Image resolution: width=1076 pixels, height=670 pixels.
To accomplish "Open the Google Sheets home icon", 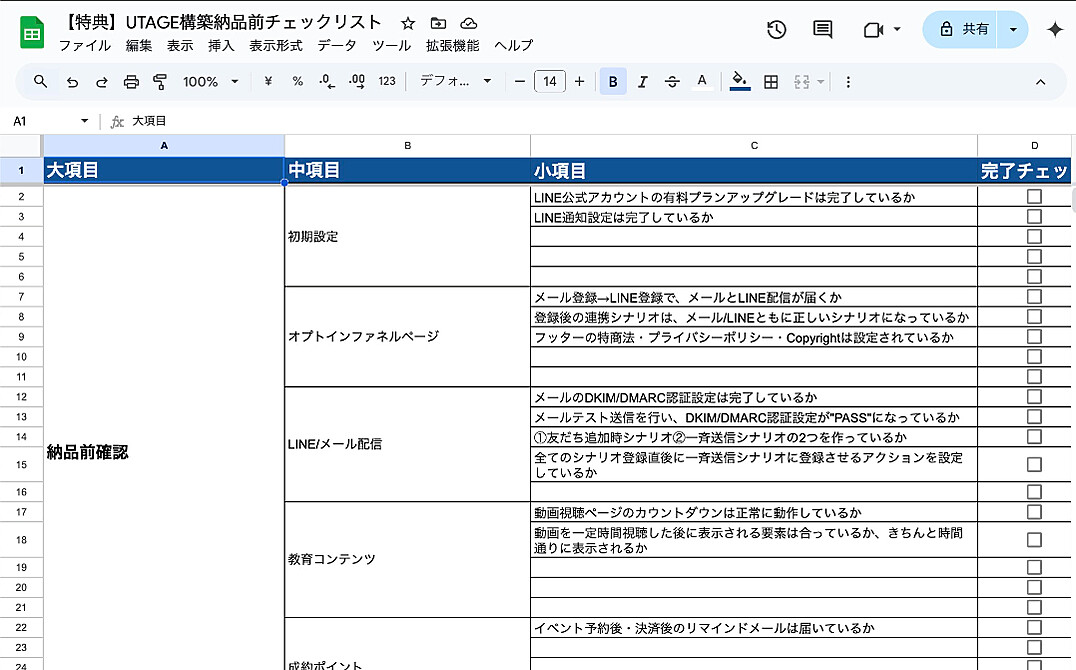I will pos(32,33).
